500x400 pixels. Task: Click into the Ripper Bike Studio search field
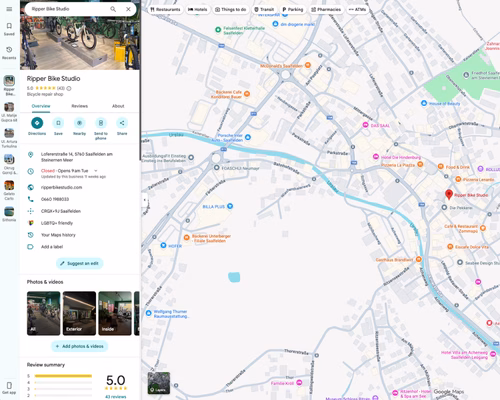click(x=67, y=9)
